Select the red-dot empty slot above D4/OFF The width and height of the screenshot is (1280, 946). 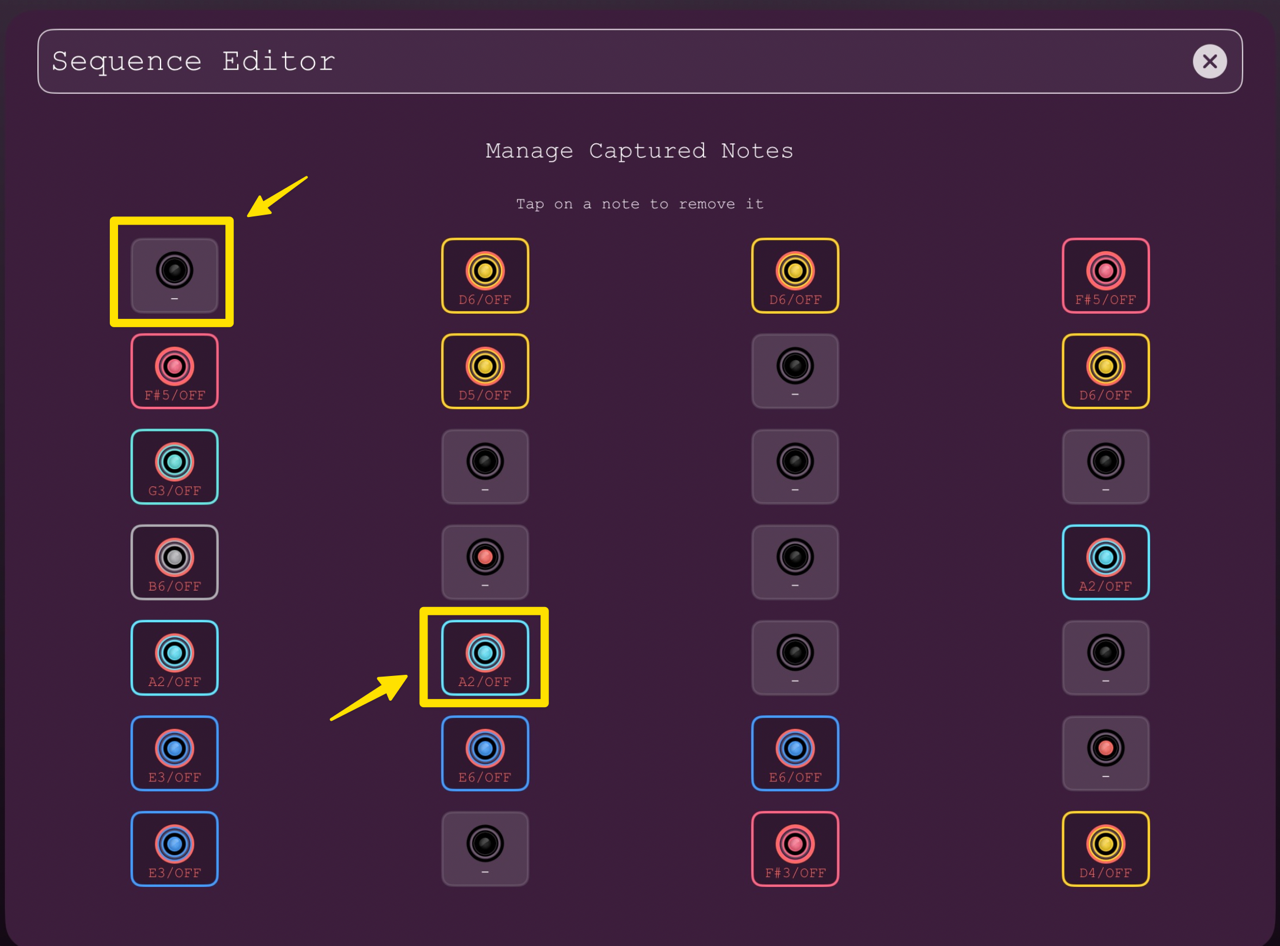pos(1105,753)
